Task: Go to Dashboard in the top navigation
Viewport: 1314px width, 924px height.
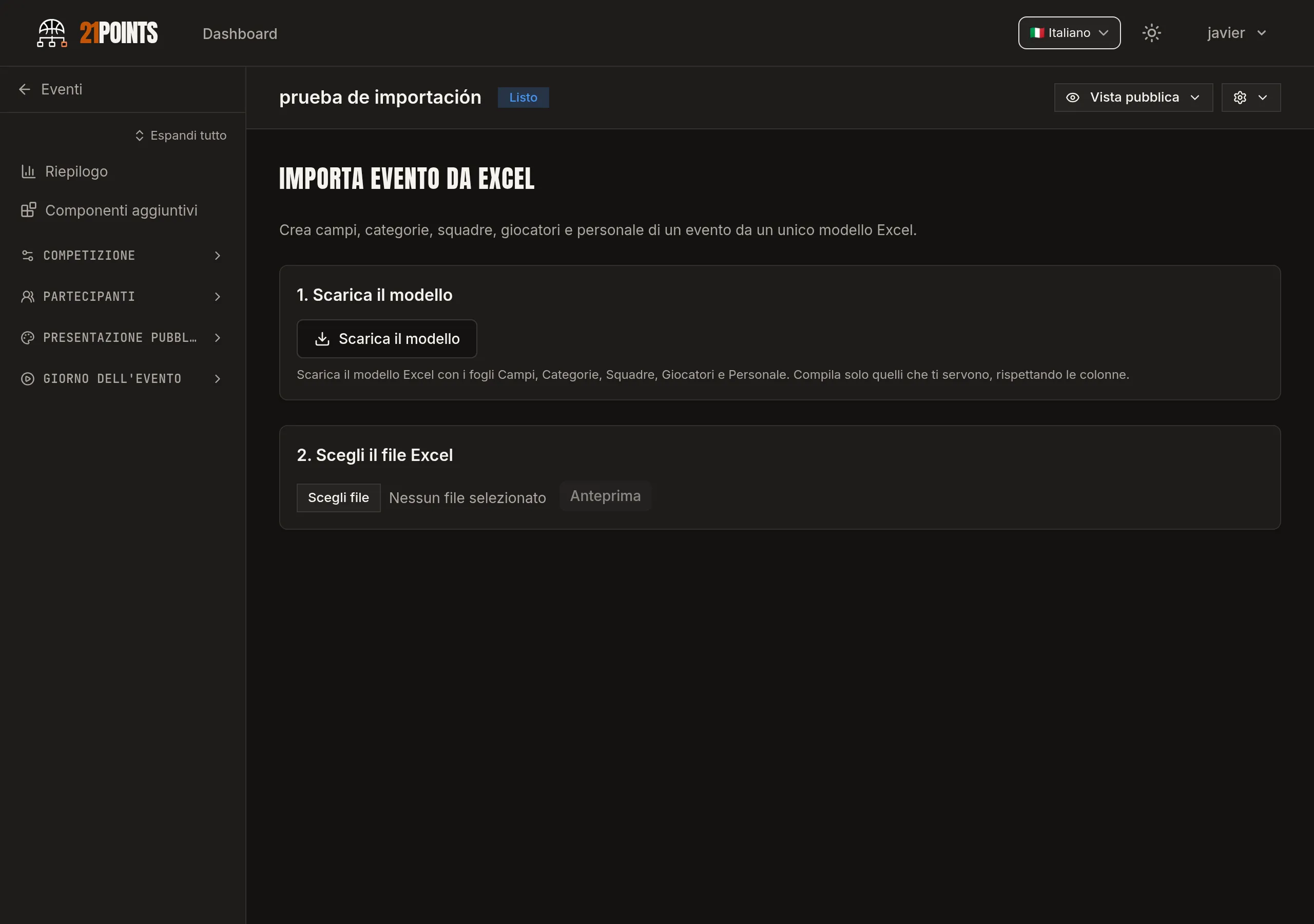Action: click(x=240, y=34)
